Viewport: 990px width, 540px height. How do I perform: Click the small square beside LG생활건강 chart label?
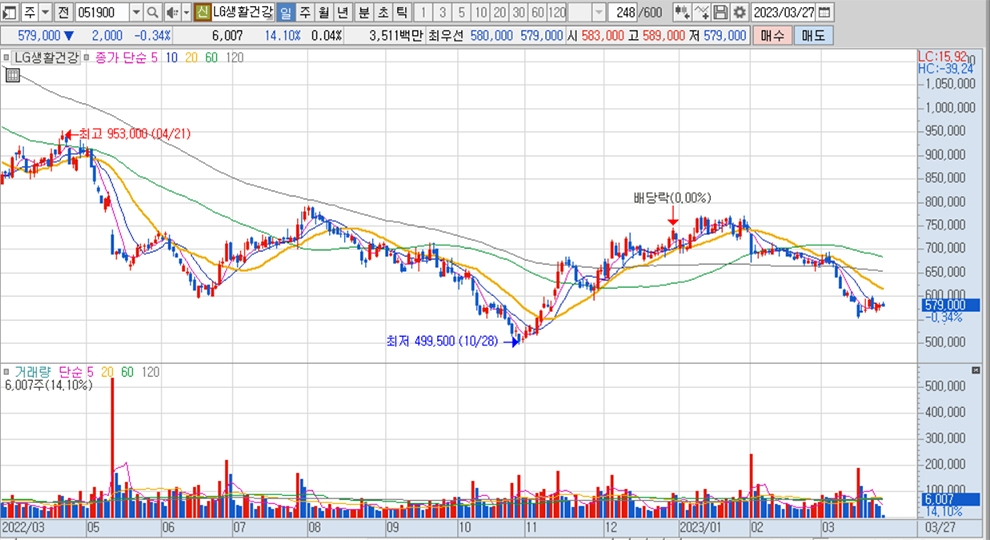click(x=6, y=57)
